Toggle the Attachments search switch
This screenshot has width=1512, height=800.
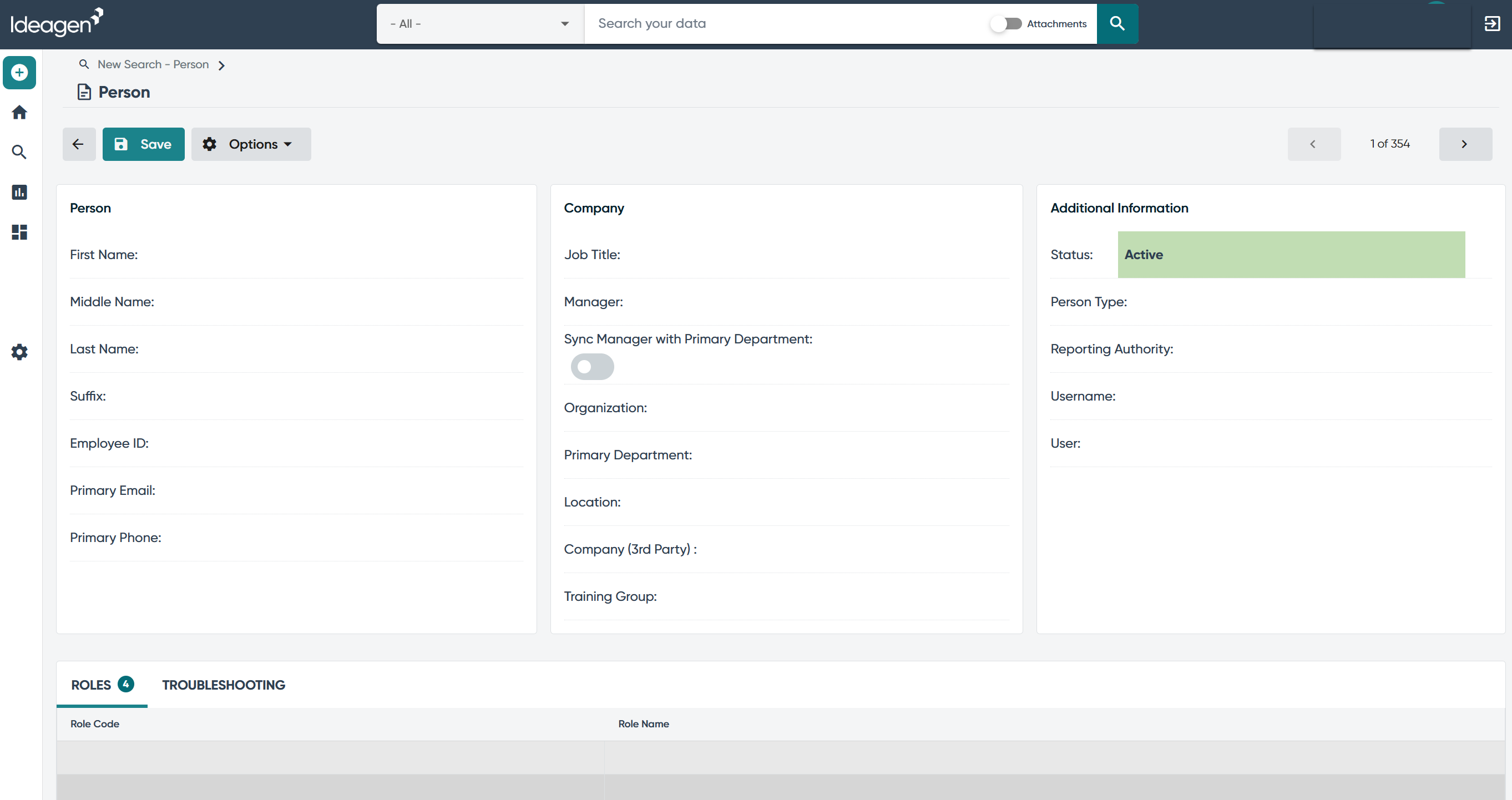pyautogui.click(x=1006, y=23)
